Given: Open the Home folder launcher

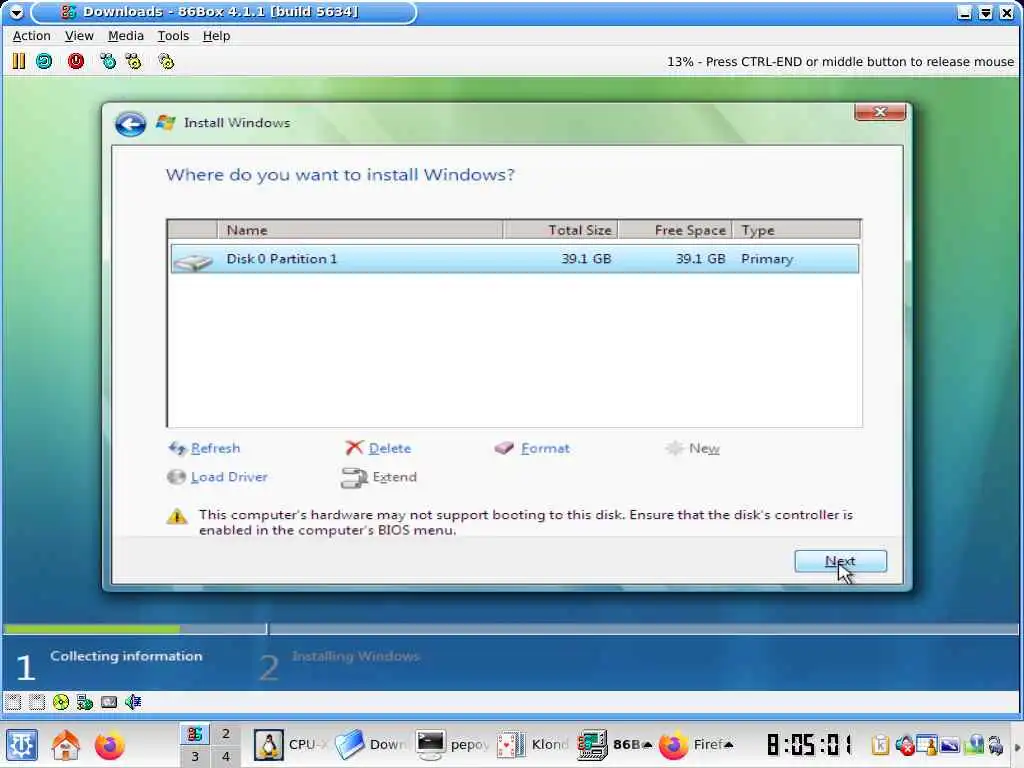Looking at the screenshot, I should pos(65,744).
